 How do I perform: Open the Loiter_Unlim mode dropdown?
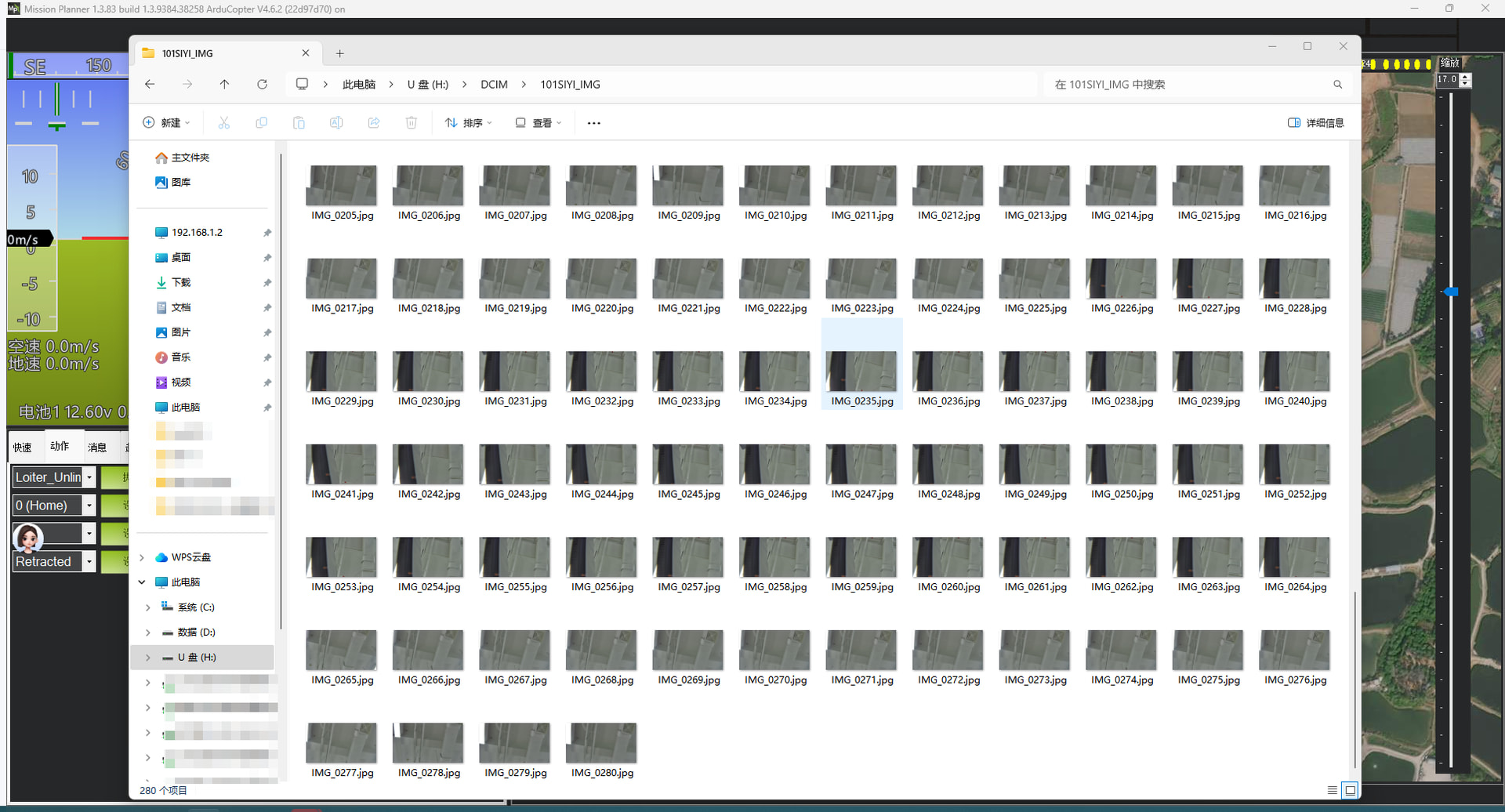89,477
